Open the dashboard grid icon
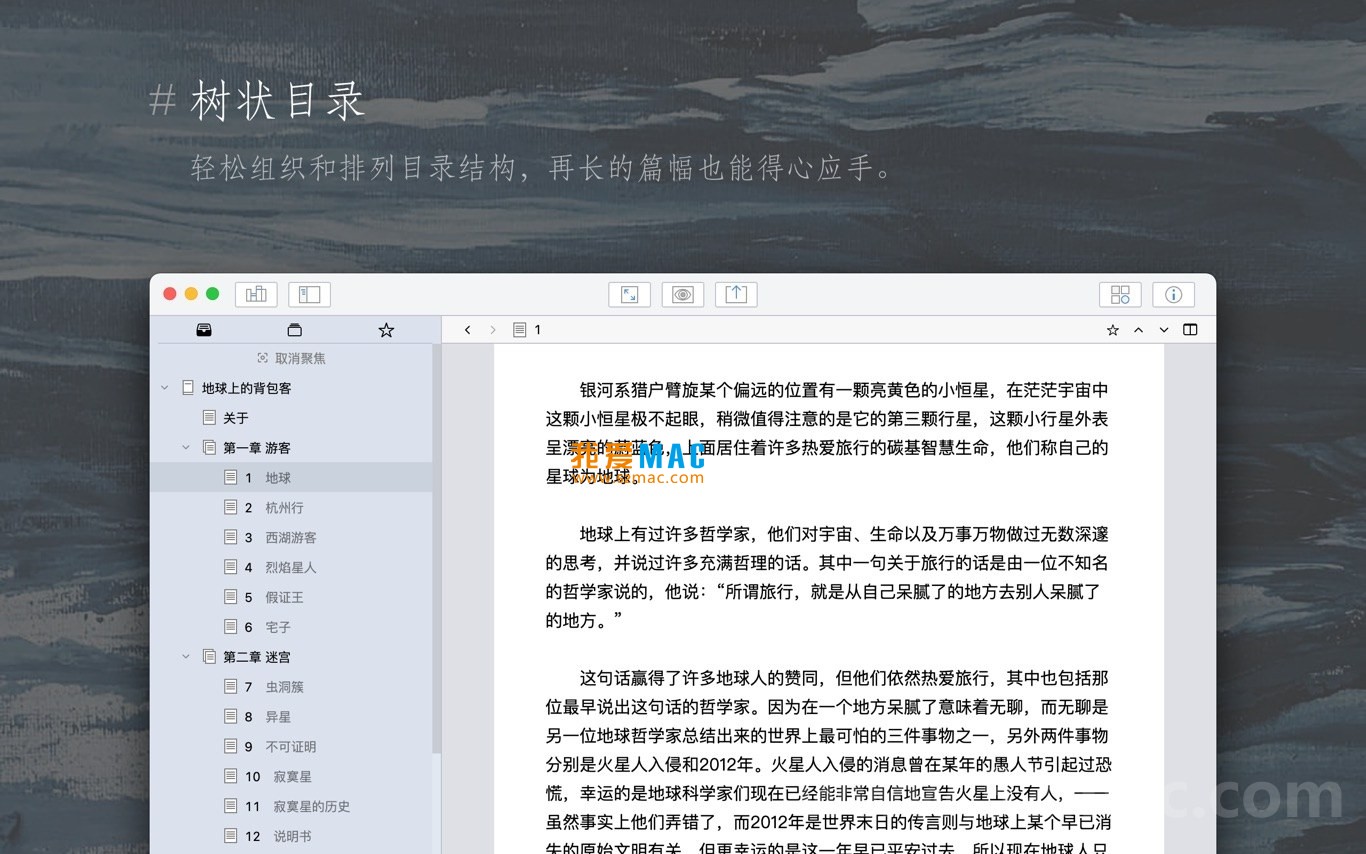Image resolution: width=1366 pixels, height=854 pixels. pos(1120,293)
